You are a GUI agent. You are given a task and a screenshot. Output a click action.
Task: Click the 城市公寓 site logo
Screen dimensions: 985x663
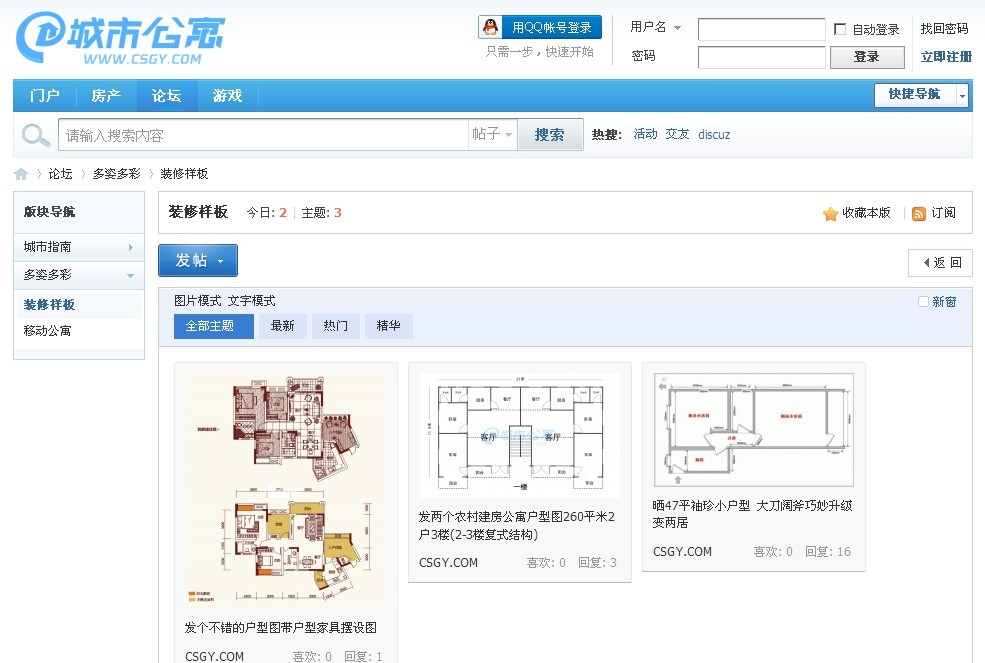tap(120, 38)
